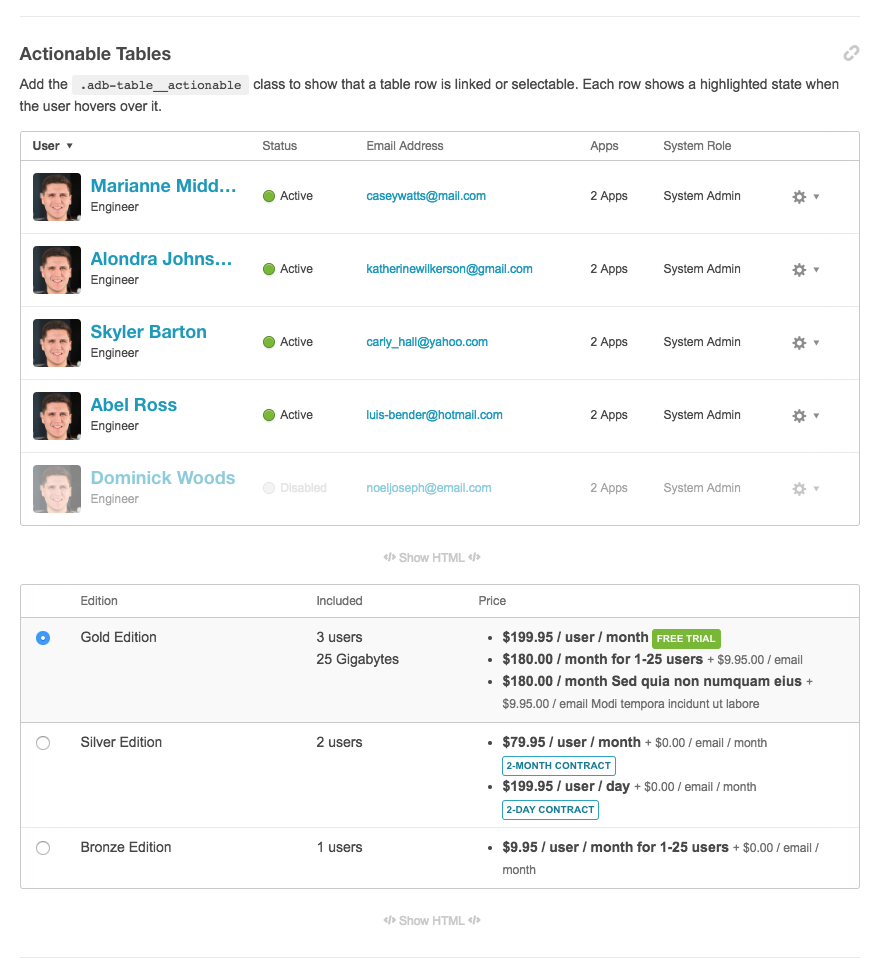Image resolution: width=875 pixels, height=966 pixels.
Task: Click the gear icon in Abel Ross's row
Action: click(800, 416)
